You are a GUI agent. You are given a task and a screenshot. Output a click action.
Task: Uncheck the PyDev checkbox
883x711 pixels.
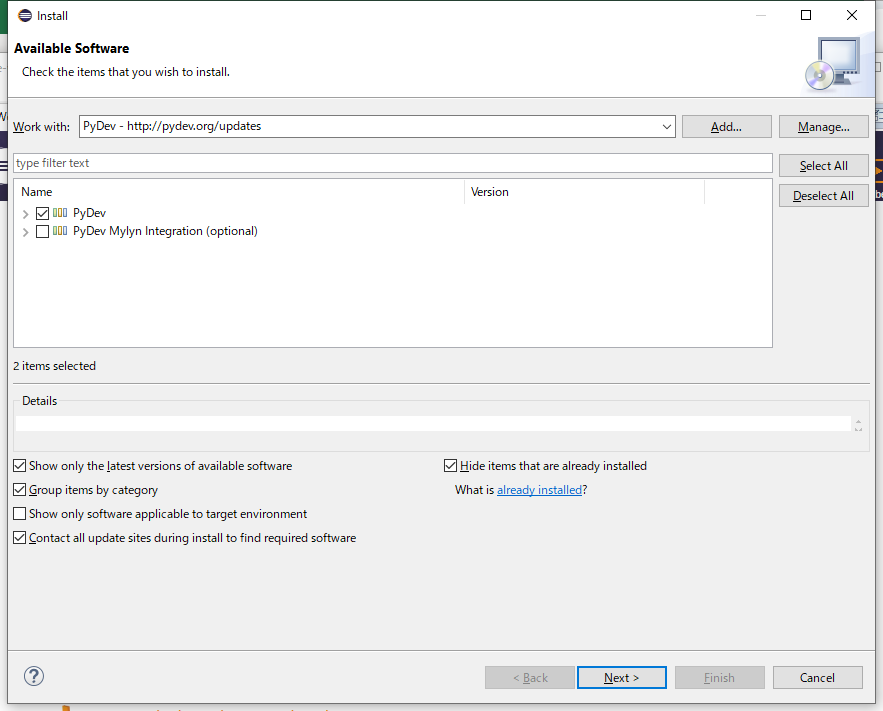(x=42, y=213)
